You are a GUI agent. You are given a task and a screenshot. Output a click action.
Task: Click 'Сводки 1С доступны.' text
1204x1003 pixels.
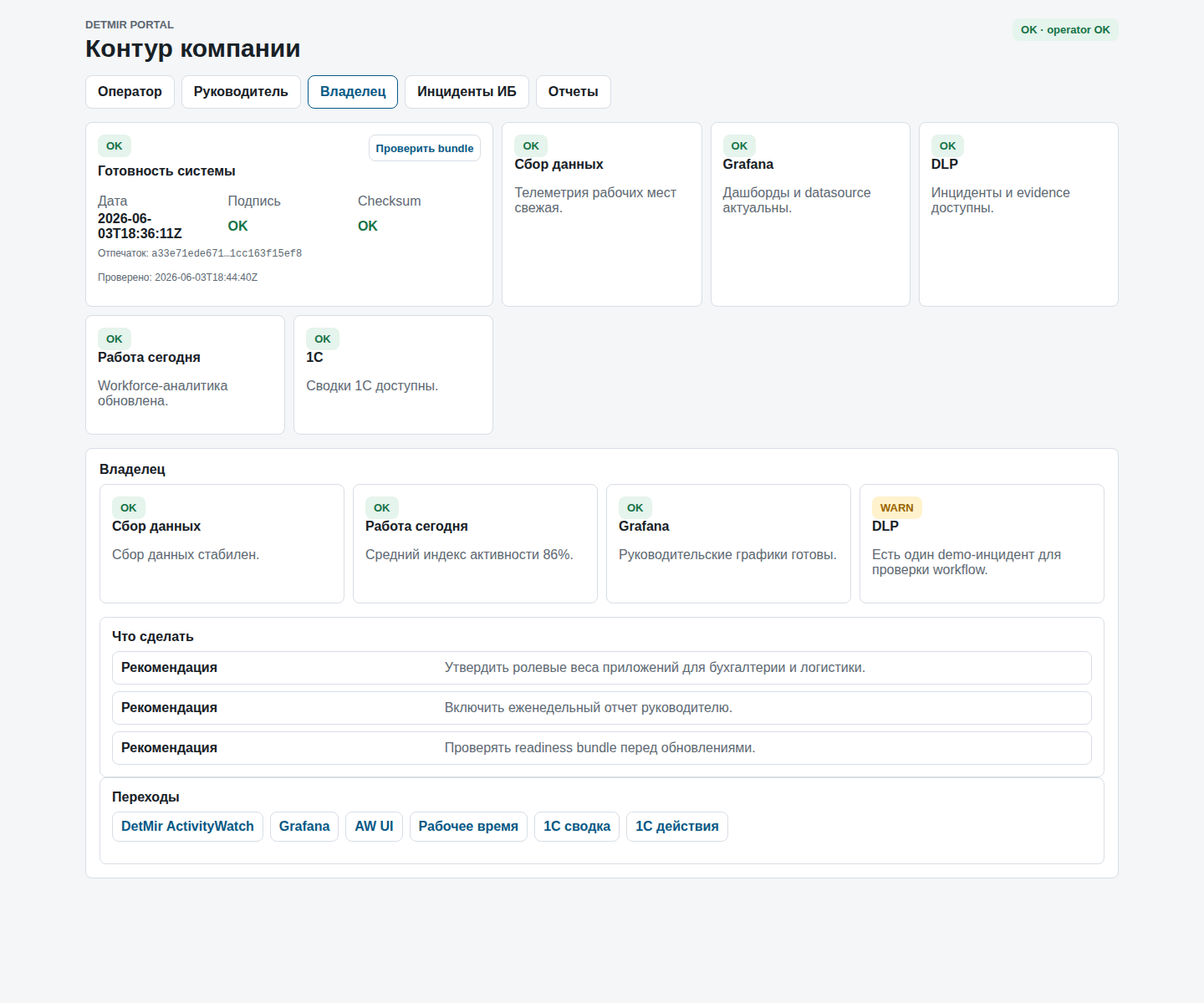point(372,386)
